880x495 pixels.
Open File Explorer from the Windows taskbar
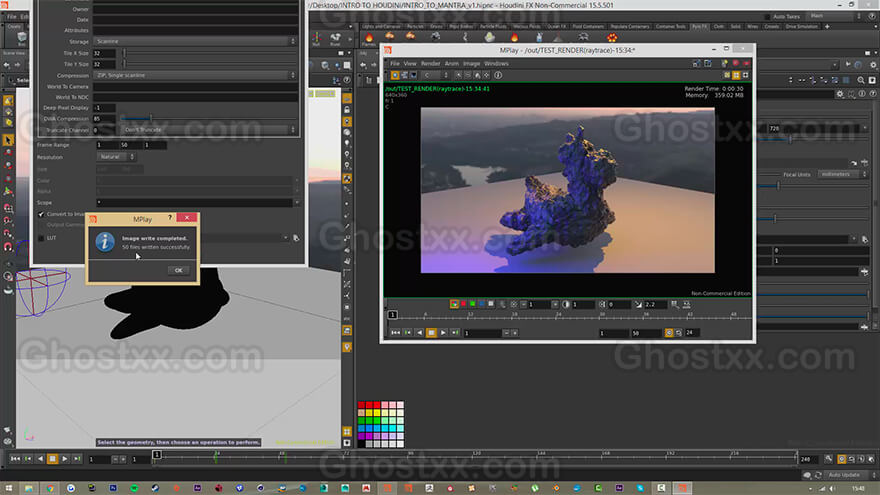29,488
